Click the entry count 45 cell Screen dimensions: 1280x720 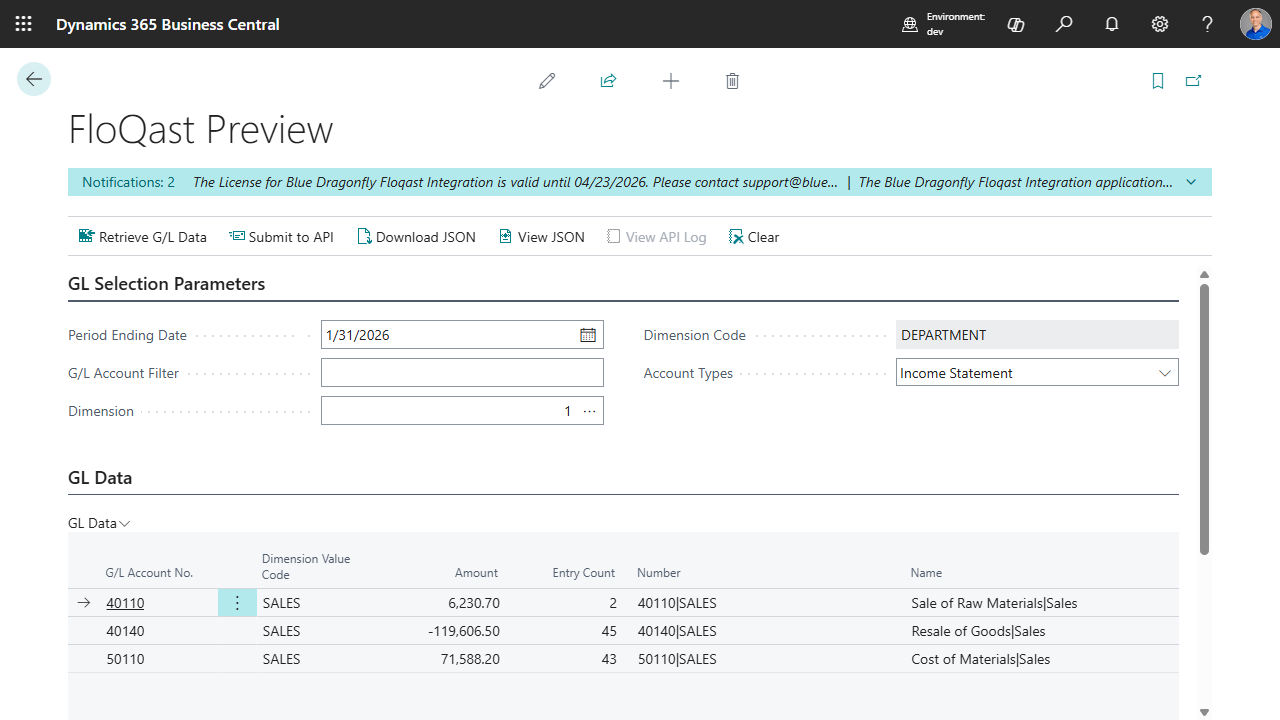(607, 631)
